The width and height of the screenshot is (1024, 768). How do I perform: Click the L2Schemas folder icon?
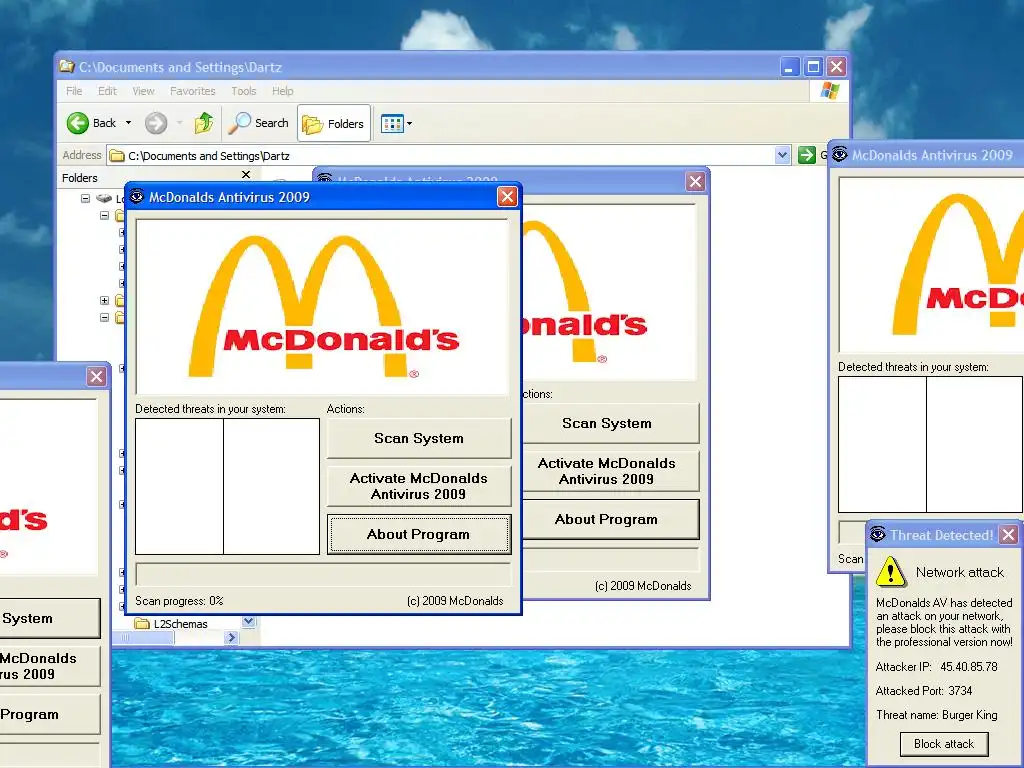click(x=142, y=624)
